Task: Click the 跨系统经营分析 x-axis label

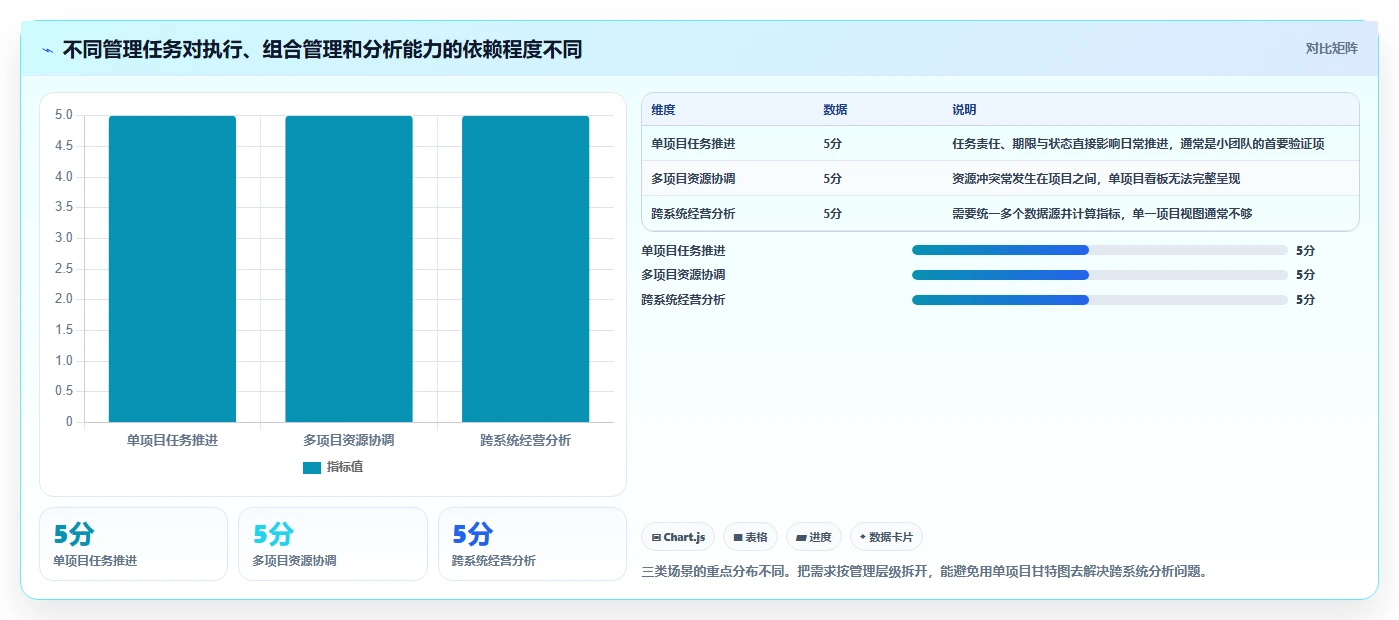Action: pos(525,440)
